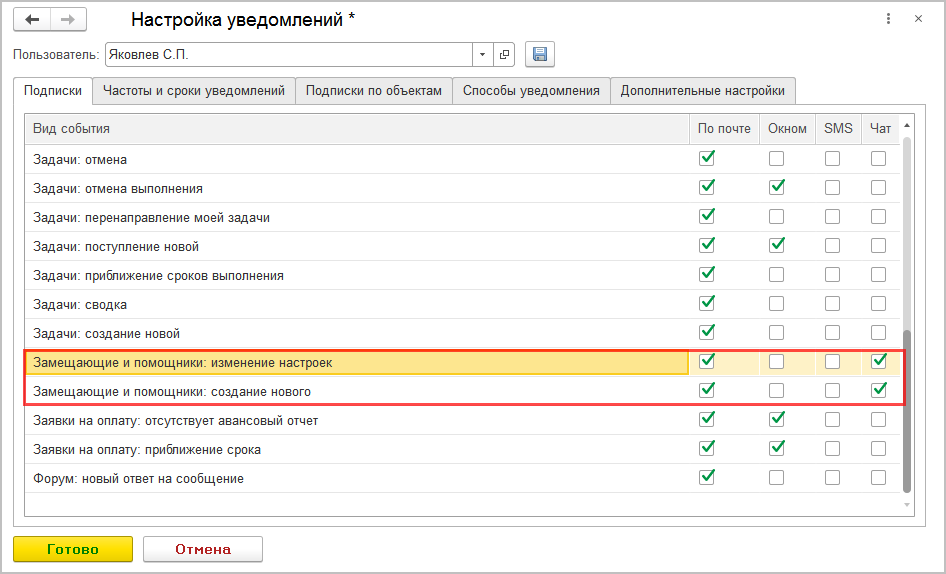Enable window notification for 'Задачи: отмена'
The height and width of the screenshot is (574, 946).
[x=776, y=159]
